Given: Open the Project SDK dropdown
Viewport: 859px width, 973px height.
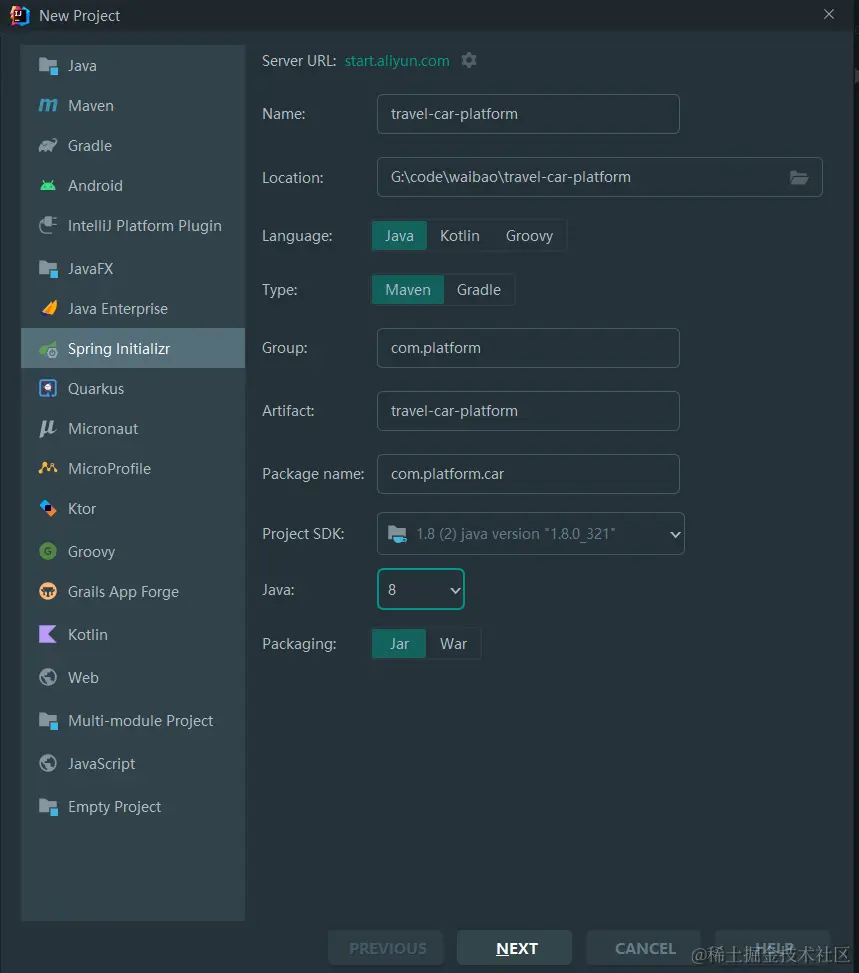Looking at the screenshot, I should 530,534.
